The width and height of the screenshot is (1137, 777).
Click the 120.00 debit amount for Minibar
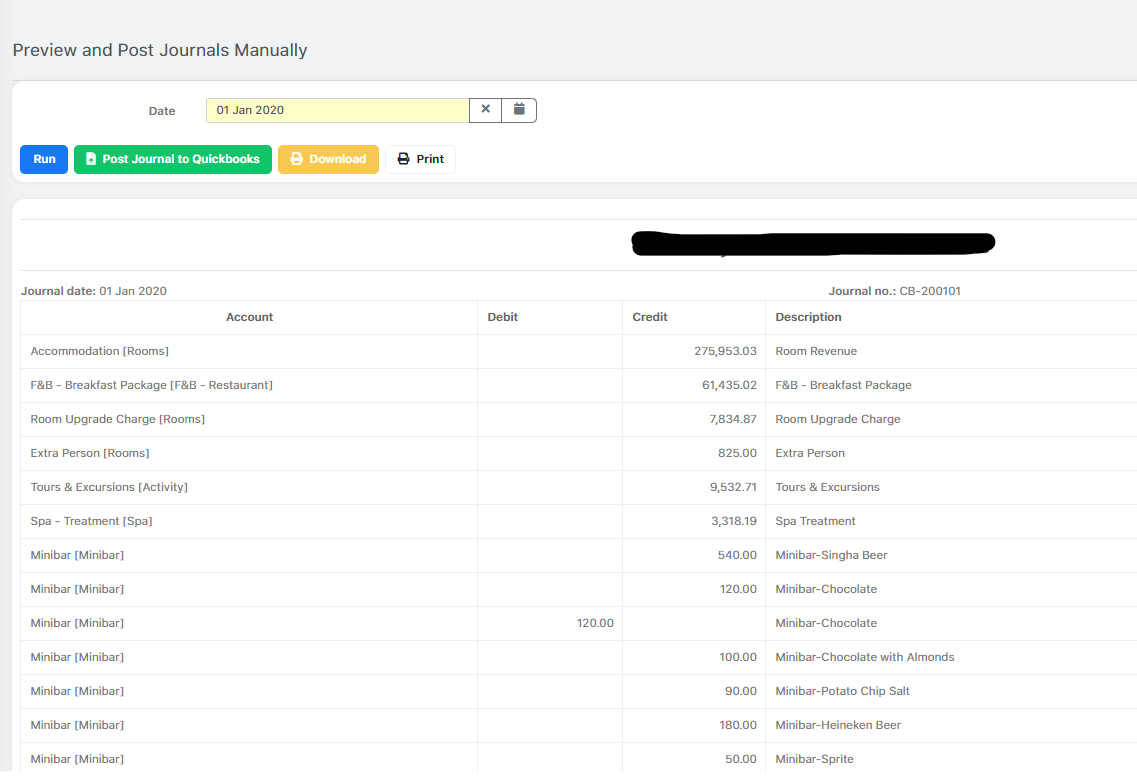(x=595, y=623)
